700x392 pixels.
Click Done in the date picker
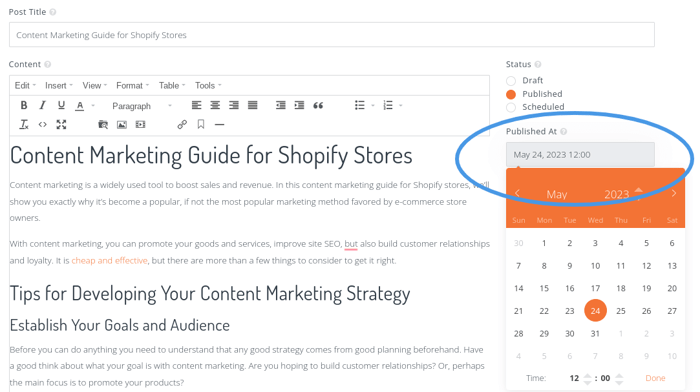[655, 378]
